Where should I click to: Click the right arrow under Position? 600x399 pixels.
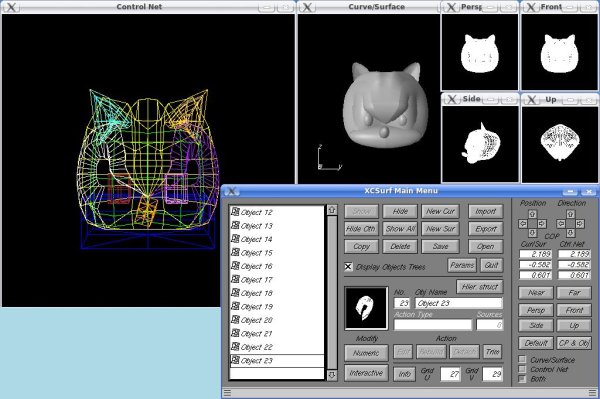coord(542,224)
